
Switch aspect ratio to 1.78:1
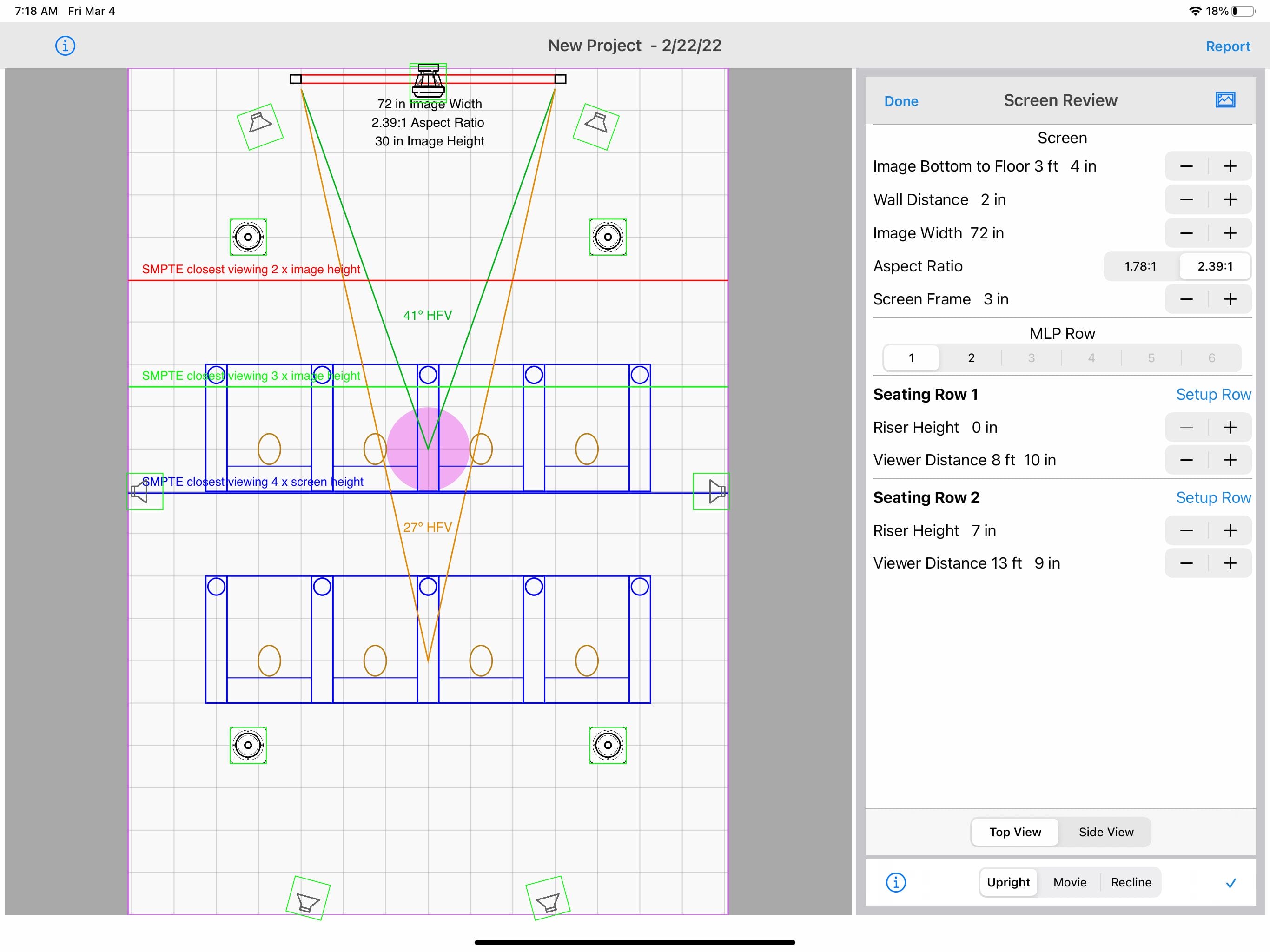pos(1140,266)
